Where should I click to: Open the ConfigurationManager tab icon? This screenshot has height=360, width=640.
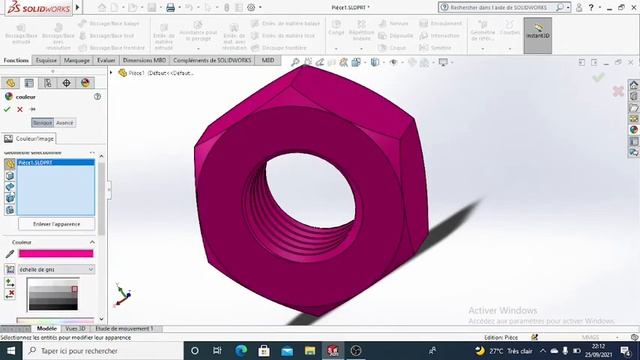point(48,83)
